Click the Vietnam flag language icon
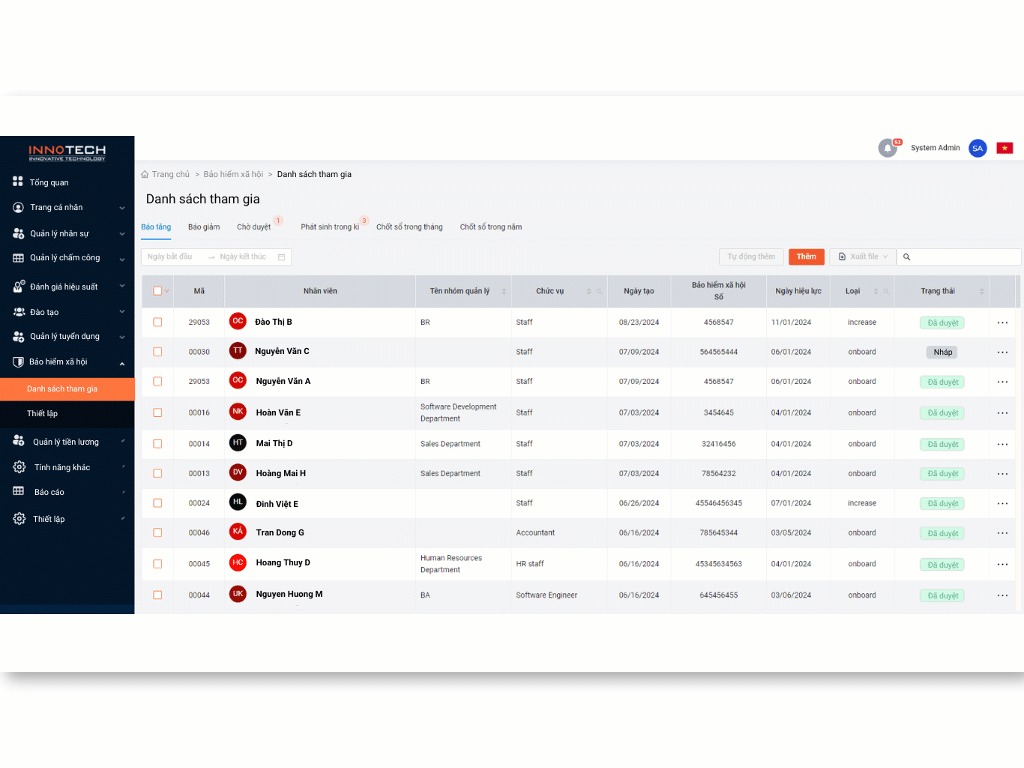The width and height of the screenshot is (1024, 768). pos(1005,148)
